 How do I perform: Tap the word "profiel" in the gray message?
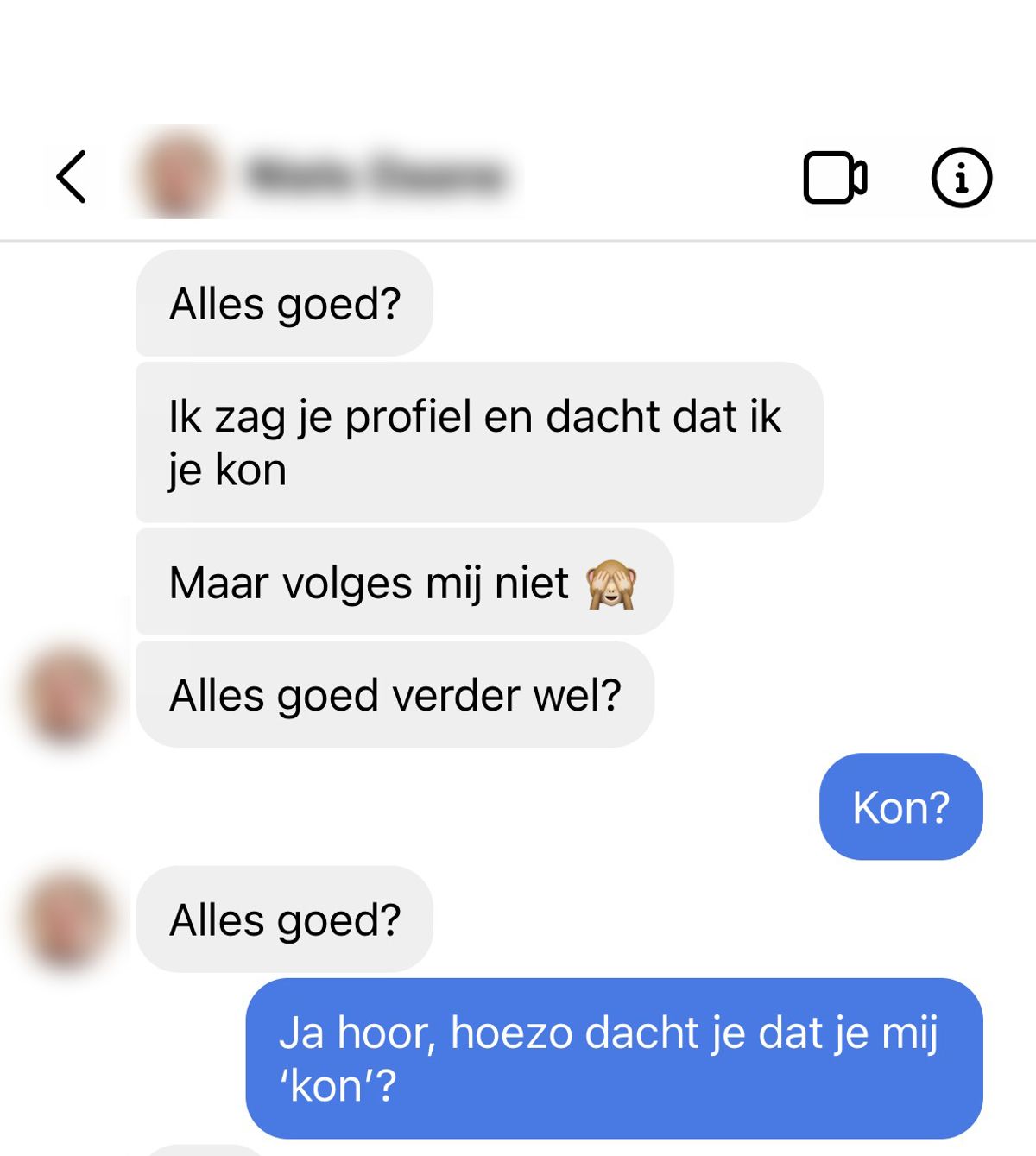click(x=408, y=417)
